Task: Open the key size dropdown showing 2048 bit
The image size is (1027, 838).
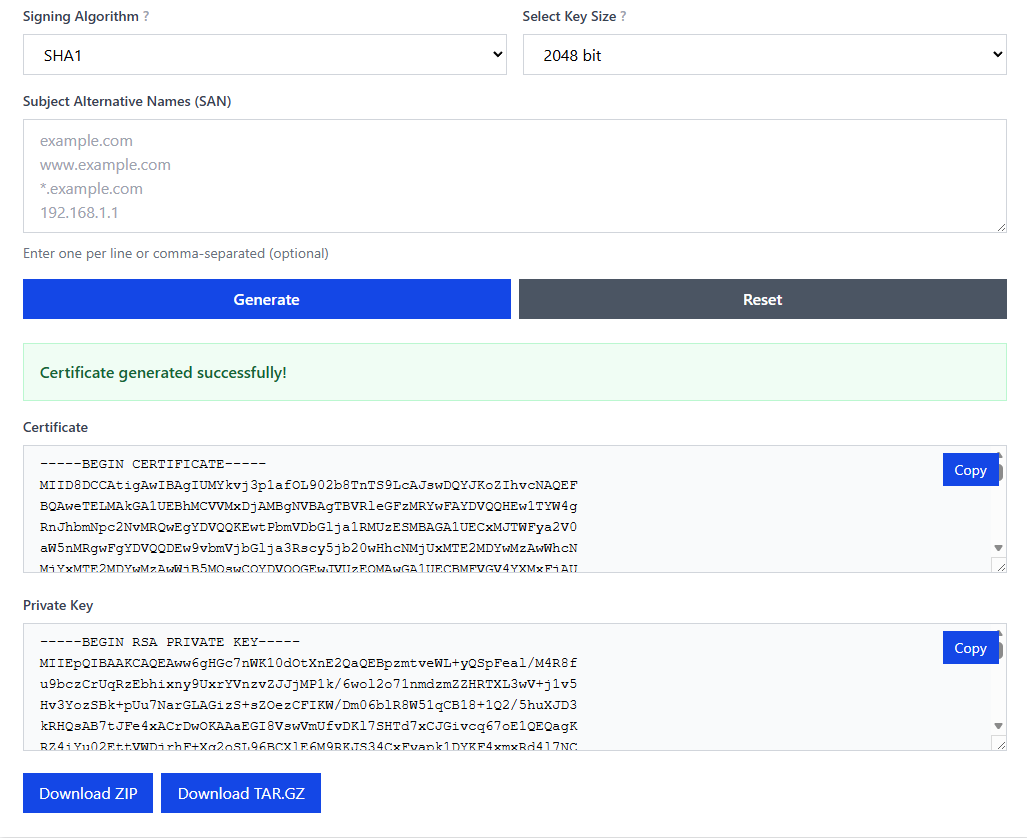Action: click(763, 54)
